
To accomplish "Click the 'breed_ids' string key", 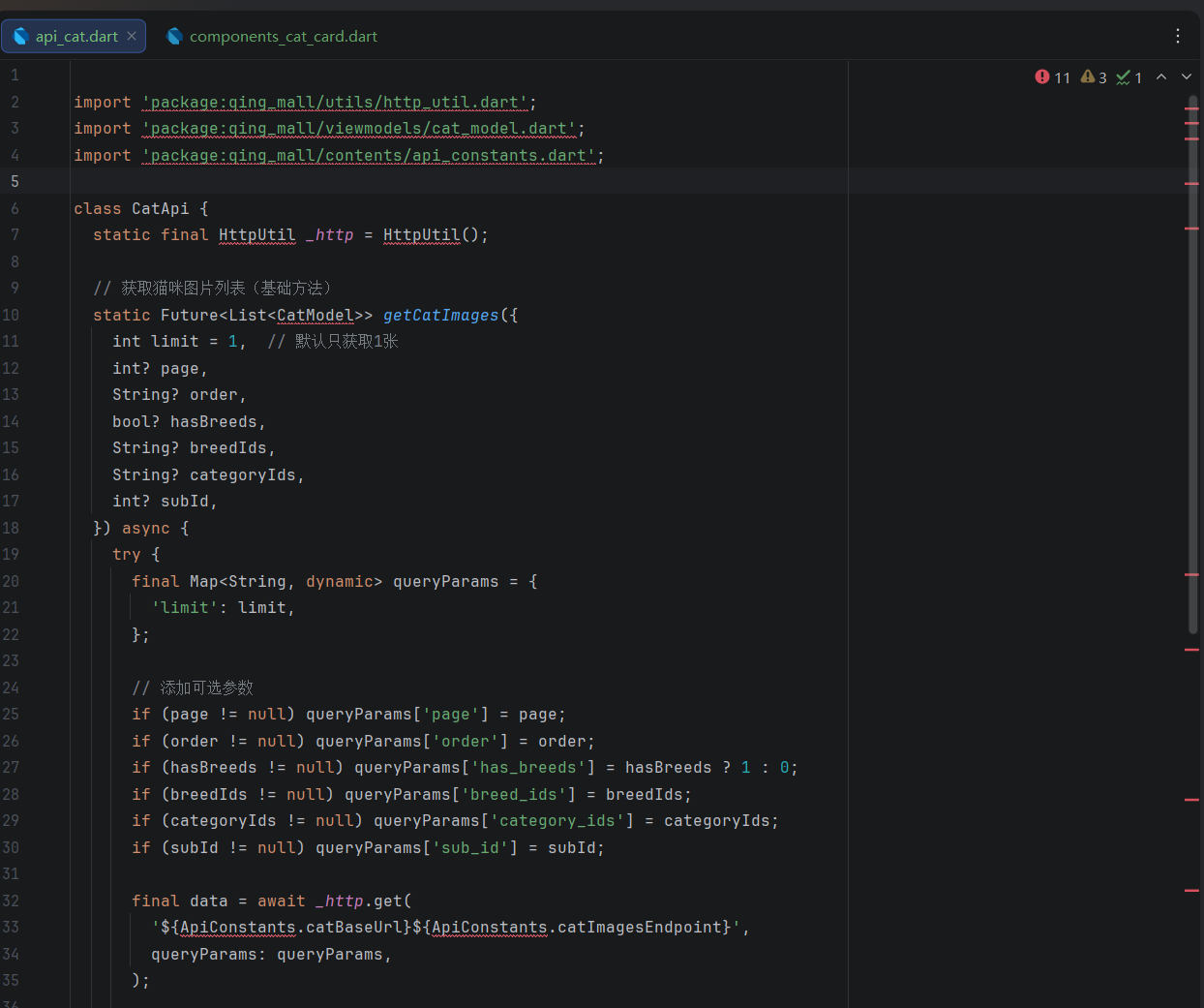I will (514, 794).
